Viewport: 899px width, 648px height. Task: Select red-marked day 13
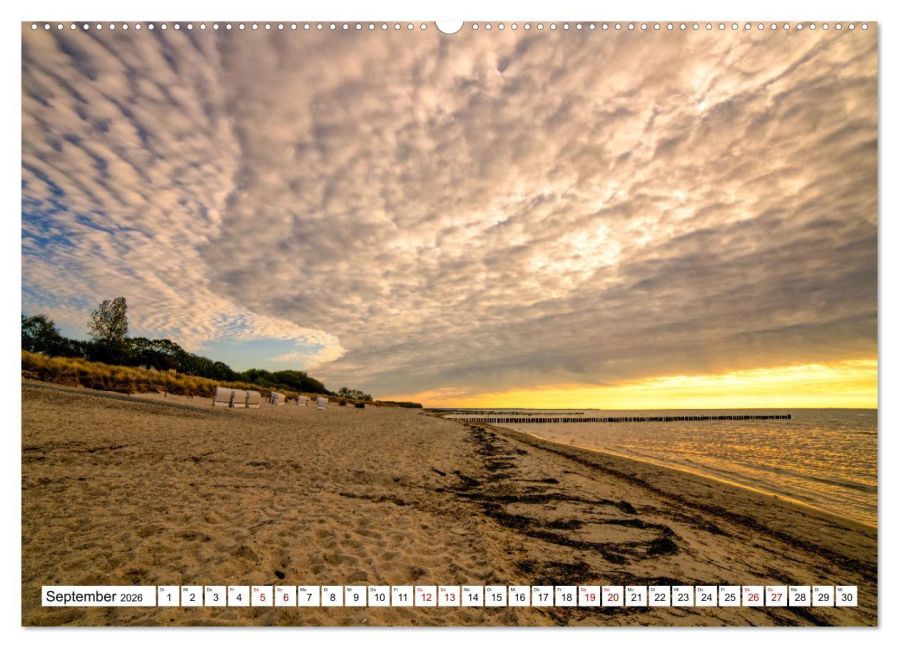coord(449,597)
